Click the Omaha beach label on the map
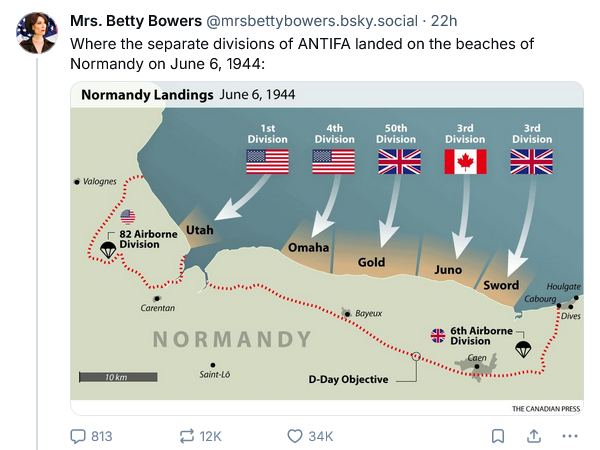The height and width of the screenshot is (450, 600). tap(308, 246)
